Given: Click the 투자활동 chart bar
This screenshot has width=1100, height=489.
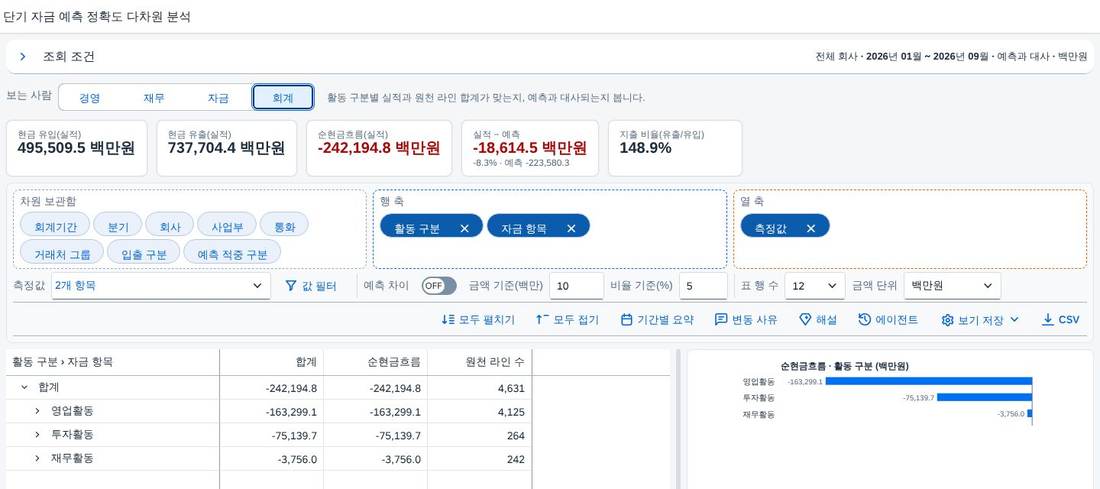Looking at the screenshot, I should click(984, 398).
